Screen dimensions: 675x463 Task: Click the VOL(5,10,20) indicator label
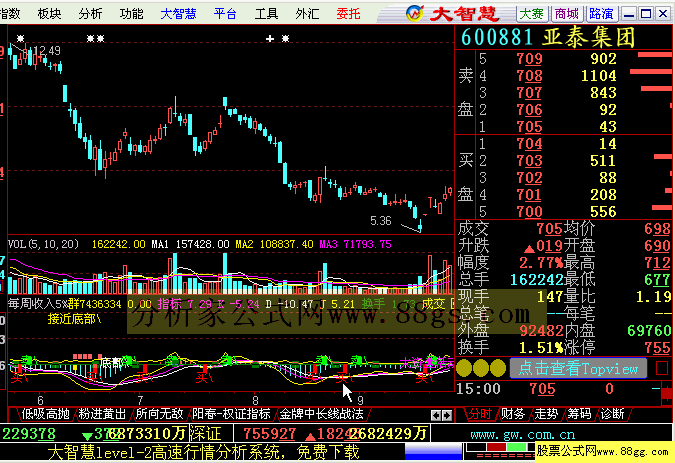(43, 244)
